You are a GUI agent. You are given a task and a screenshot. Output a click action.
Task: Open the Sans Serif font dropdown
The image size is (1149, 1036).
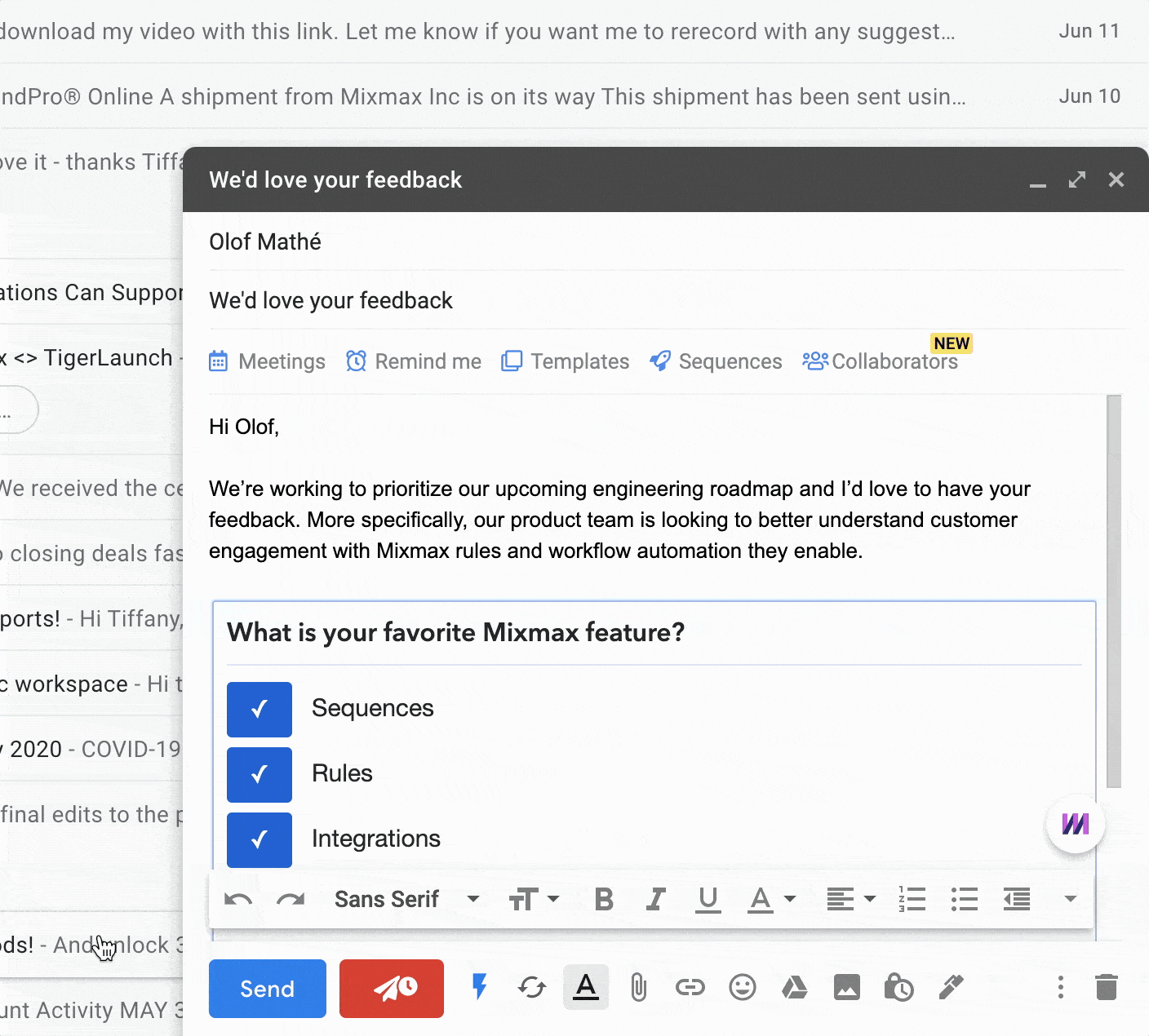tap(406, 899)
